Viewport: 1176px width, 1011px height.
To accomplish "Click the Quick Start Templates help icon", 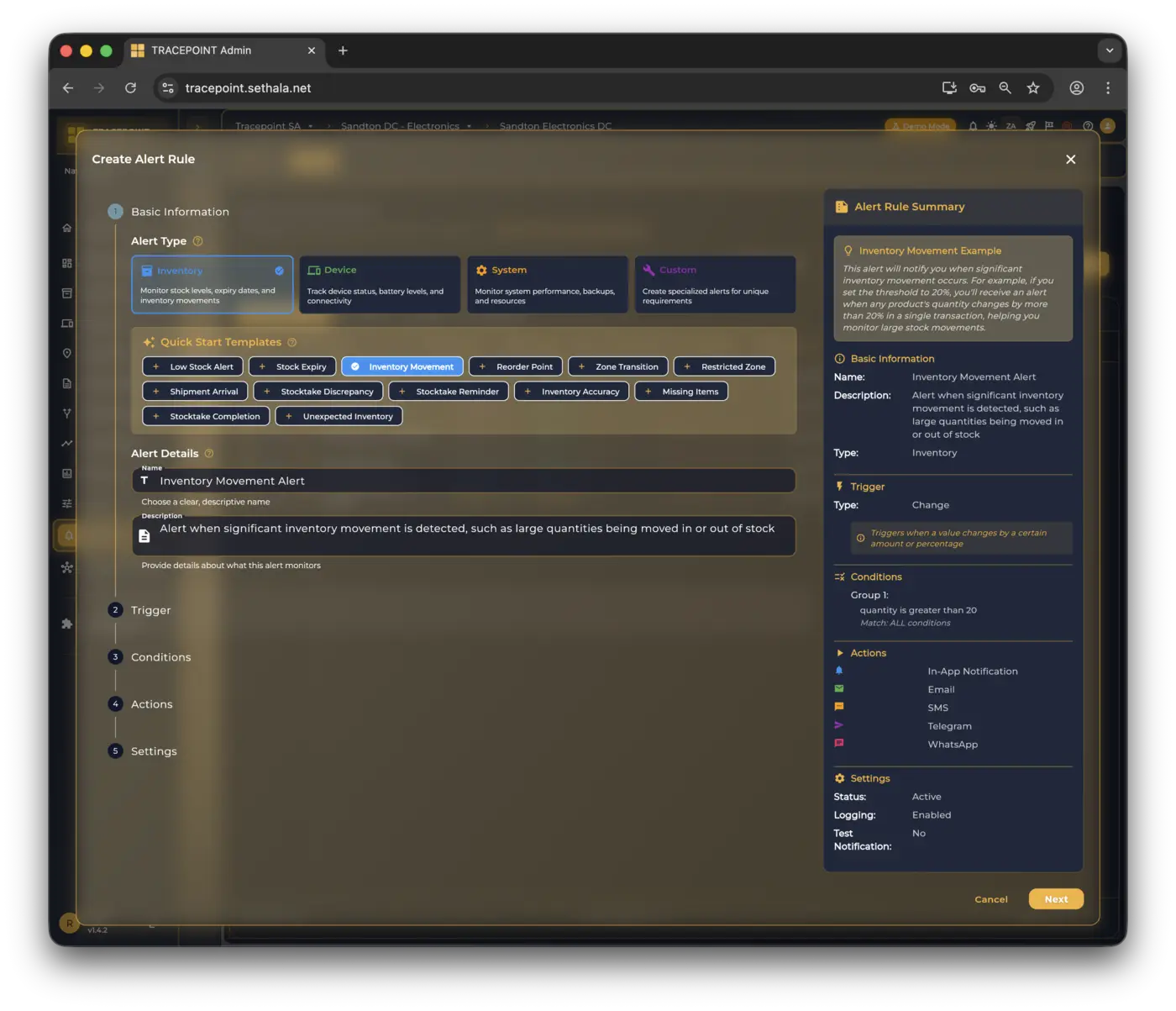I will pyautogui.click(x=292, y=342).
